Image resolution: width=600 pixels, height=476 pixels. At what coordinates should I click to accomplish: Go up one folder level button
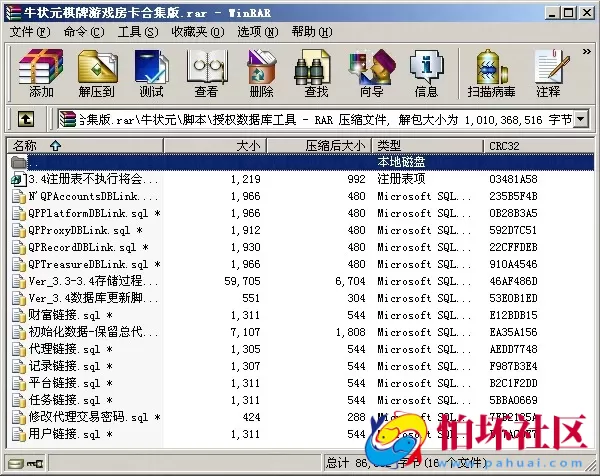(x=26, y=120)
